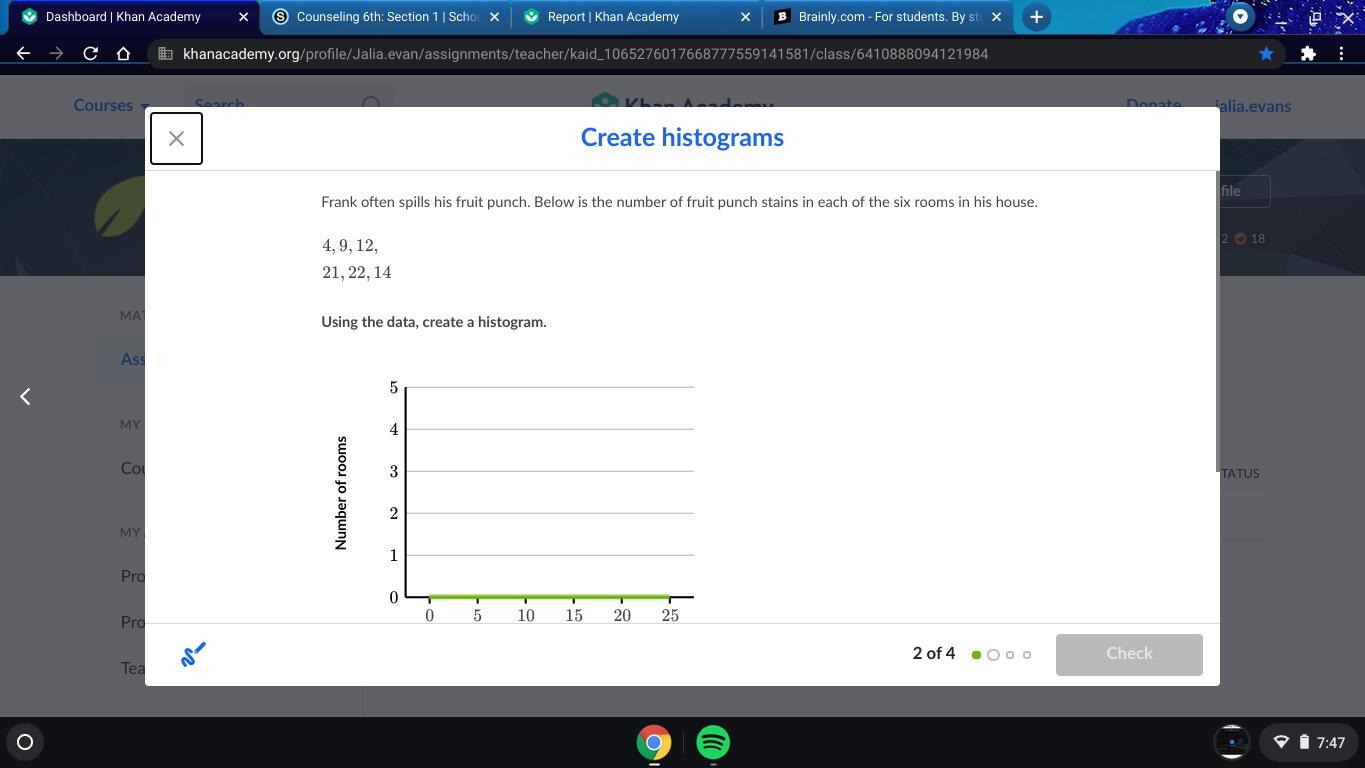This screenshot has height=768, width=1365.
Task: Close the Report Khan Academy tab
Action: pos(745,17)
